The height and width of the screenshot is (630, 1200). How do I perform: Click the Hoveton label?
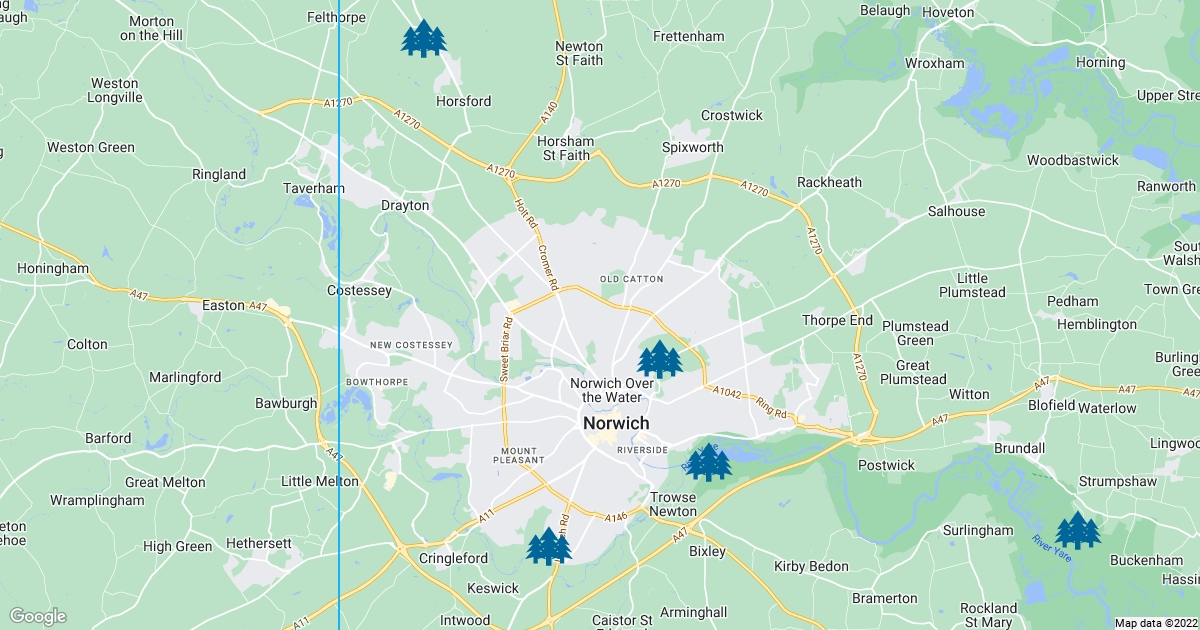click(x=948, y=12)
